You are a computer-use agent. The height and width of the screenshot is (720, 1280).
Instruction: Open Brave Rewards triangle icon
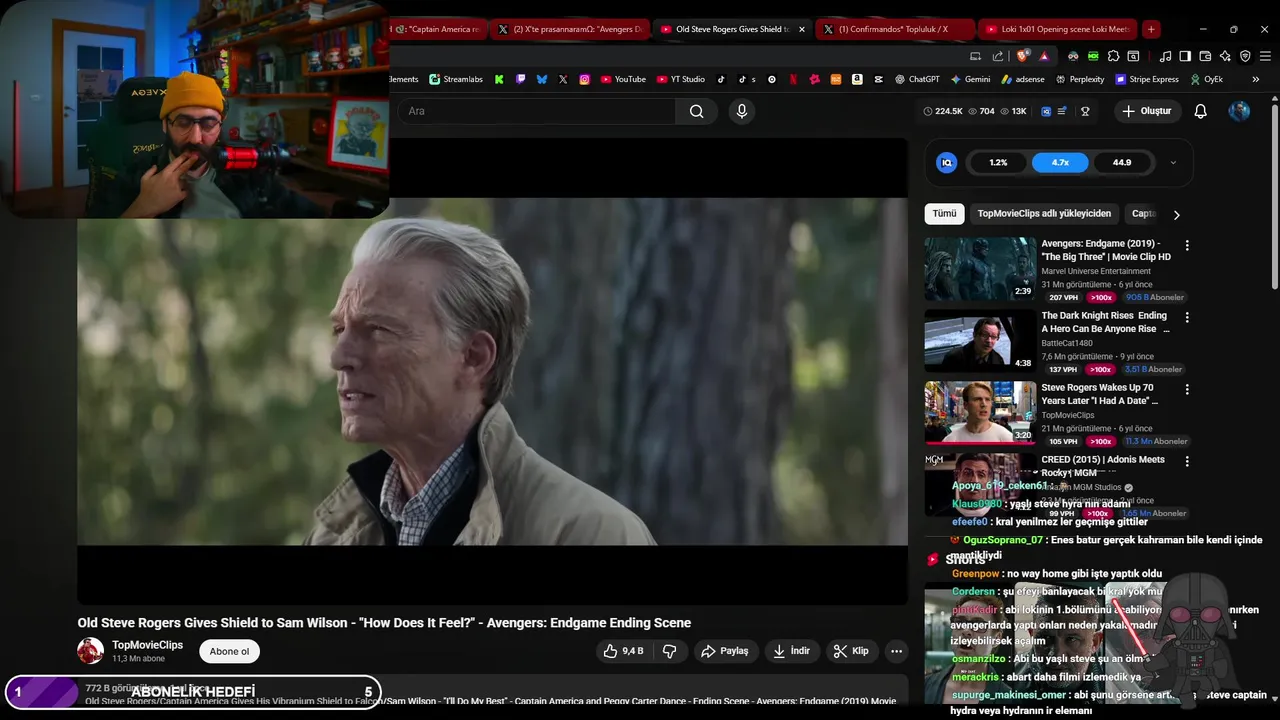[x=1044, y=56]
